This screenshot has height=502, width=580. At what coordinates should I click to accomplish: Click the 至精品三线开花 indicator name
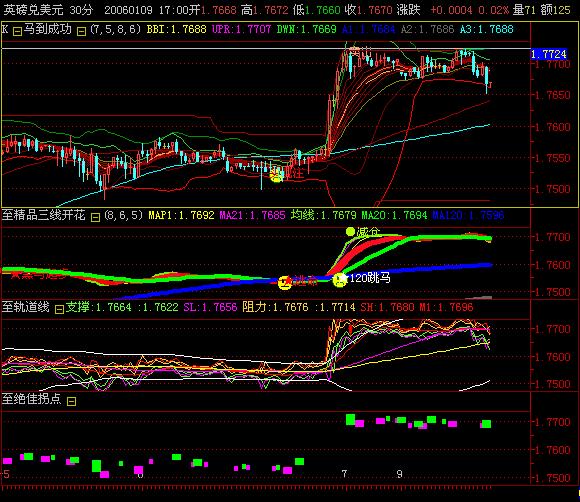tap(44, 215)
